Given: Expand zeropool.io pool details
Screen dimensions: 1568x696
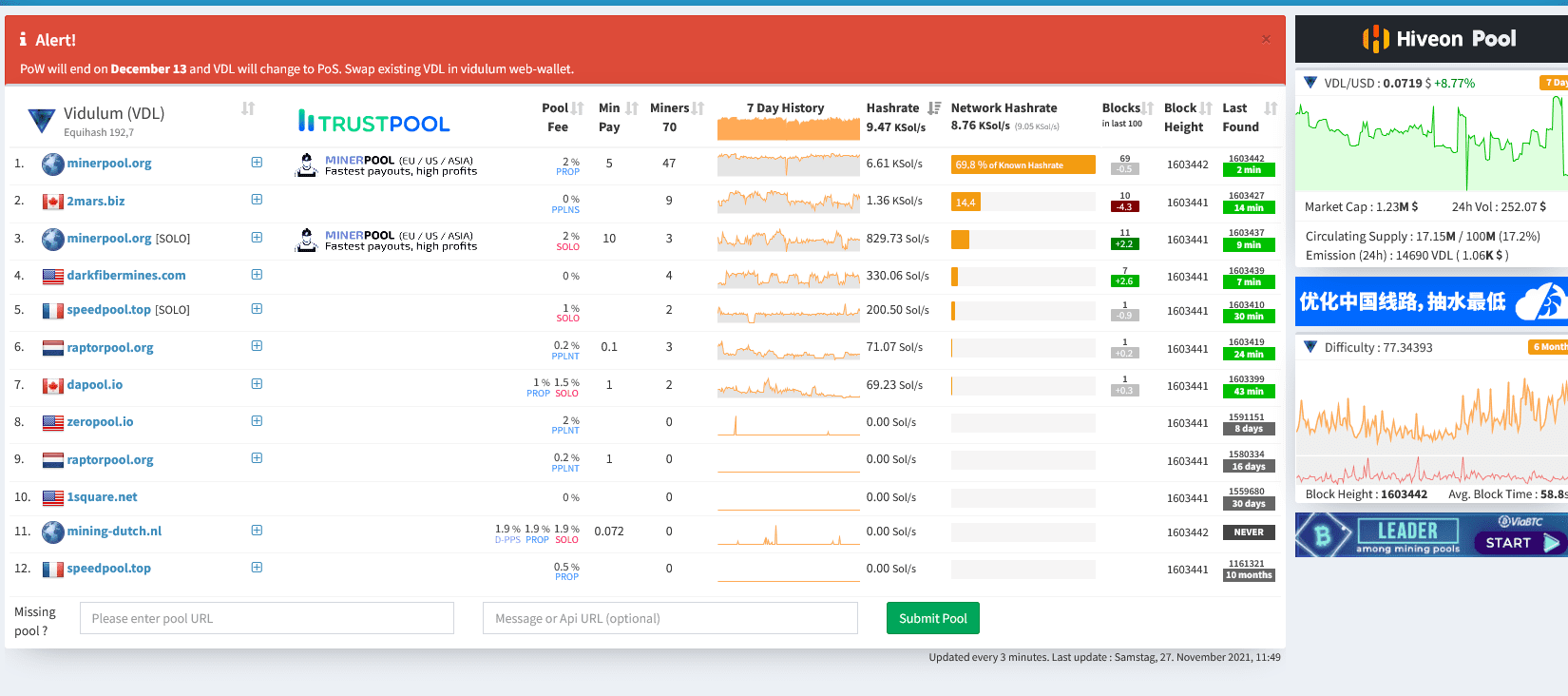Looking at the screenshot, I should tap(257, 421).
